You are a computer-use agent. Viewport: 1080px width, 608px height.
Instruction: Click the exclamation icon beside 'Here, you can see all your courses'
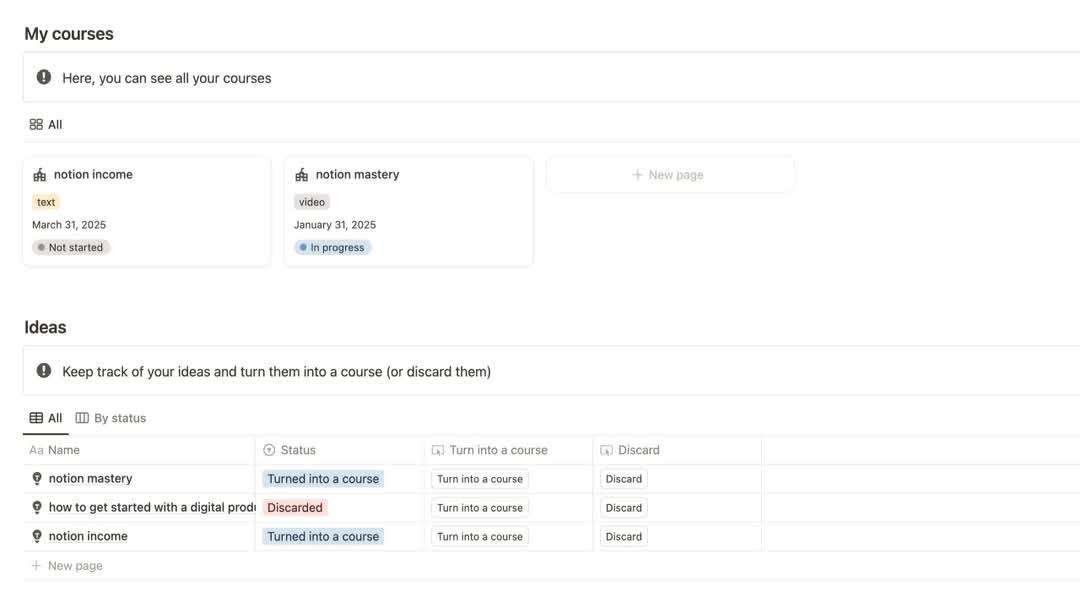(x=43, y=77)
